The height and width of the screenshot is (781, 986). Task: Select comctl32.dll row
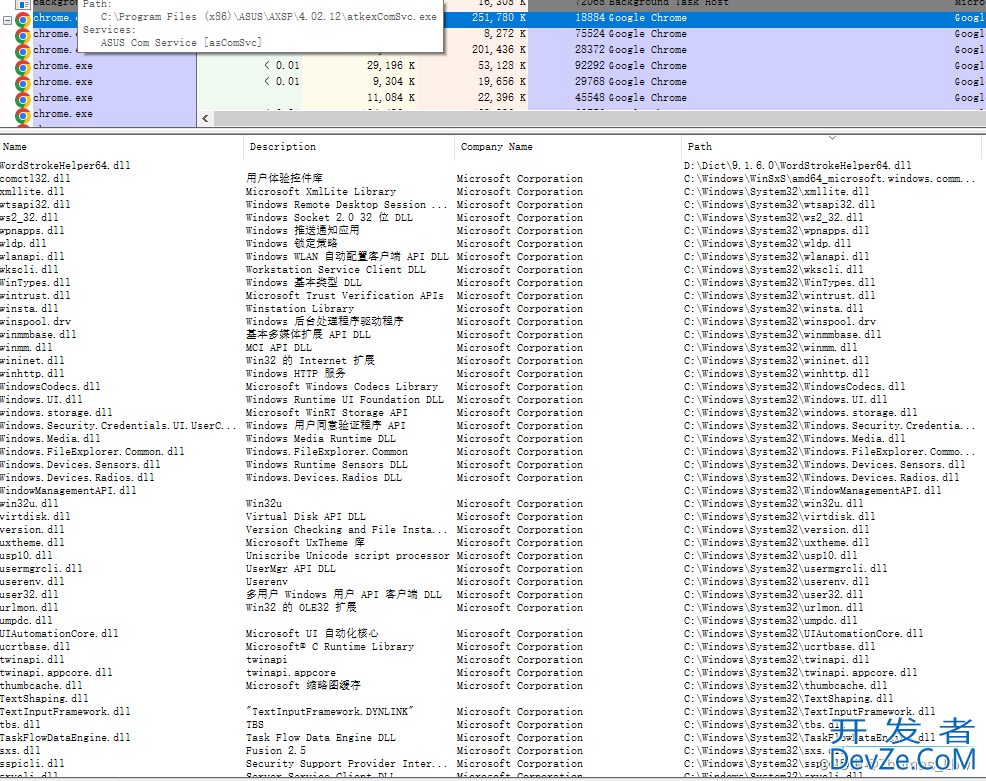click(493, 179)
